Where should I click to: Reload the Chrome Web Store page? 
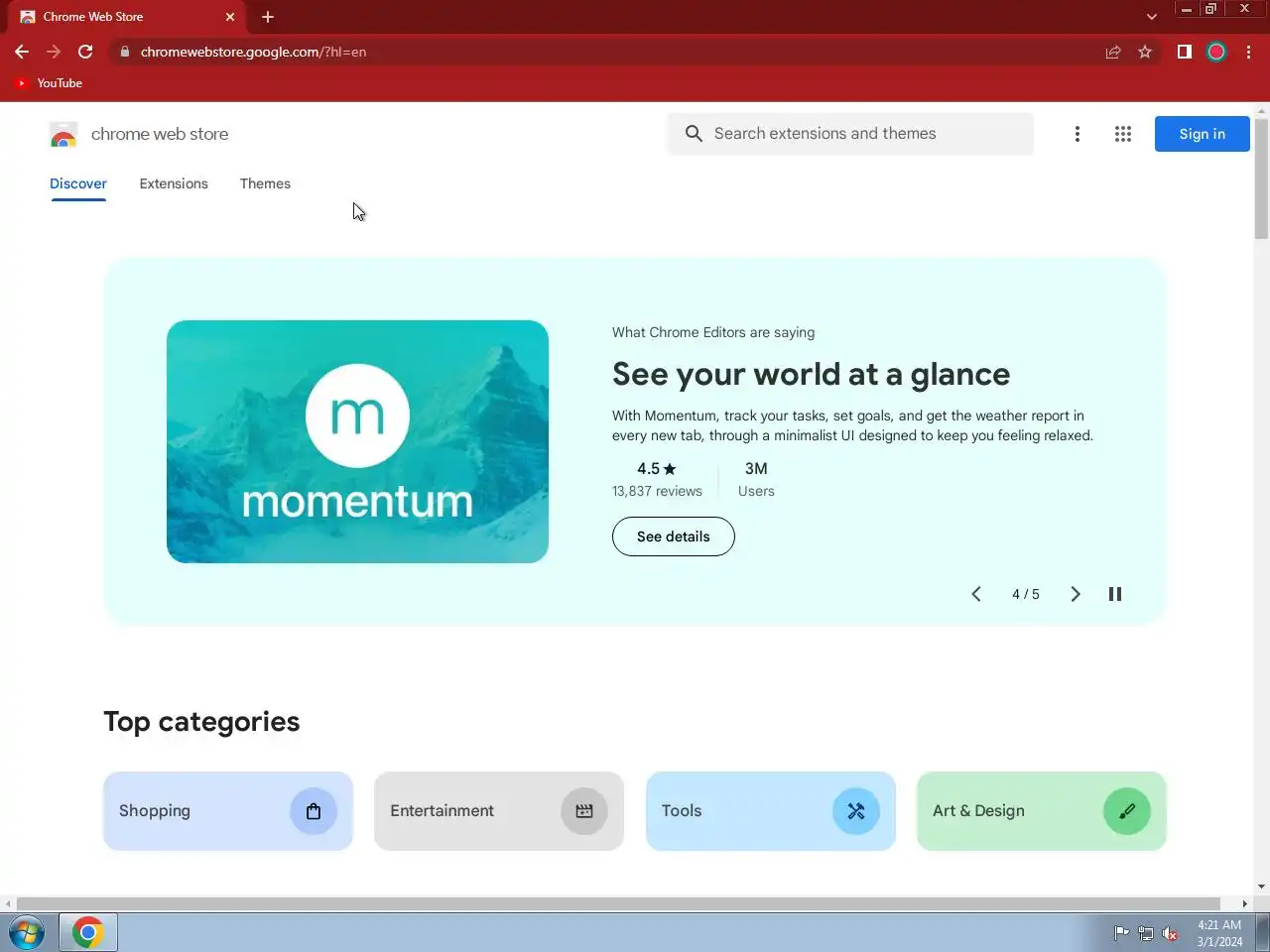tap(85, 52)
